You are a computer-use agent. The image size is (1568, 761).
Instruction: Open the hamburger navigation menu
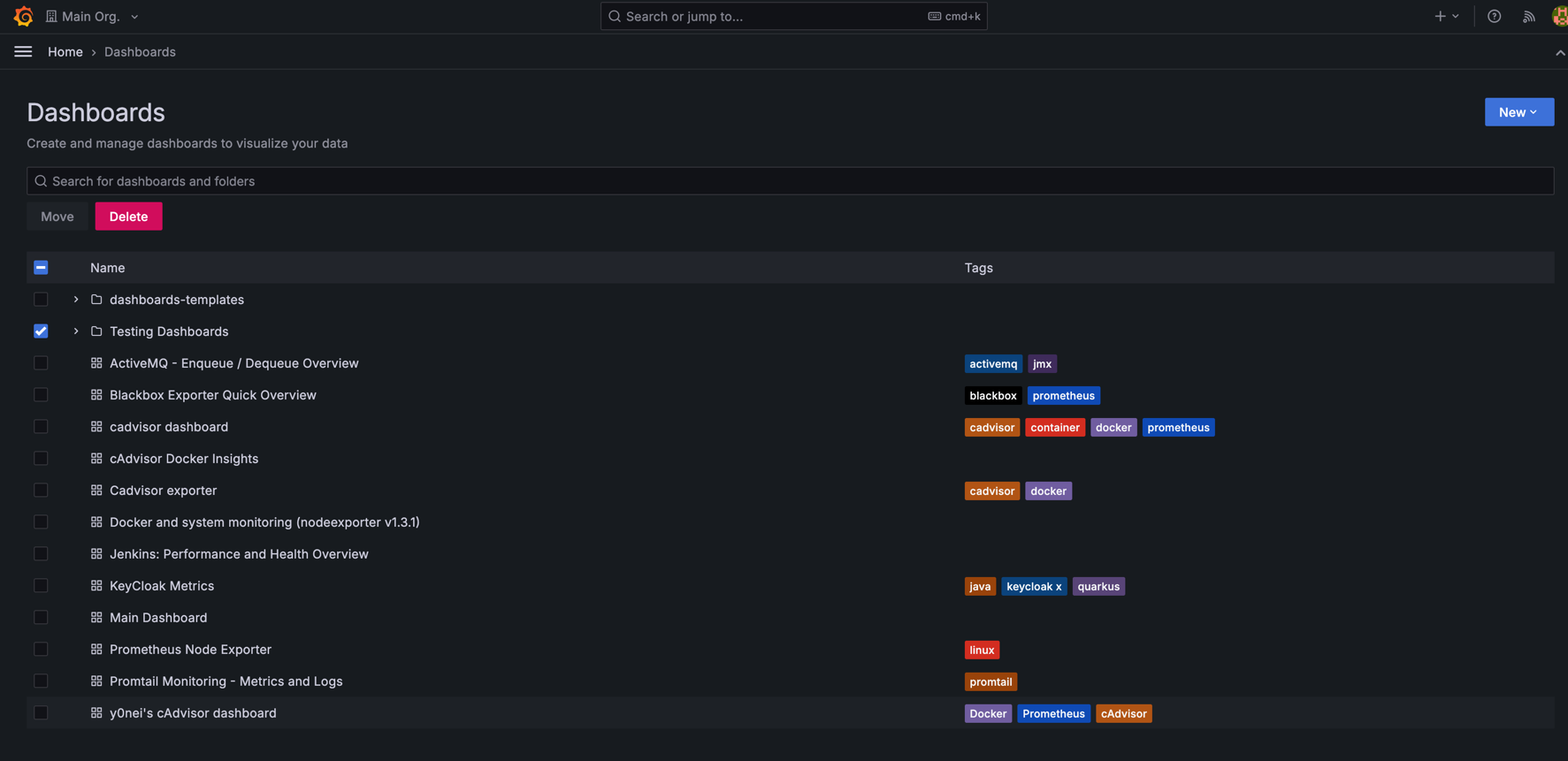(23, 52)
